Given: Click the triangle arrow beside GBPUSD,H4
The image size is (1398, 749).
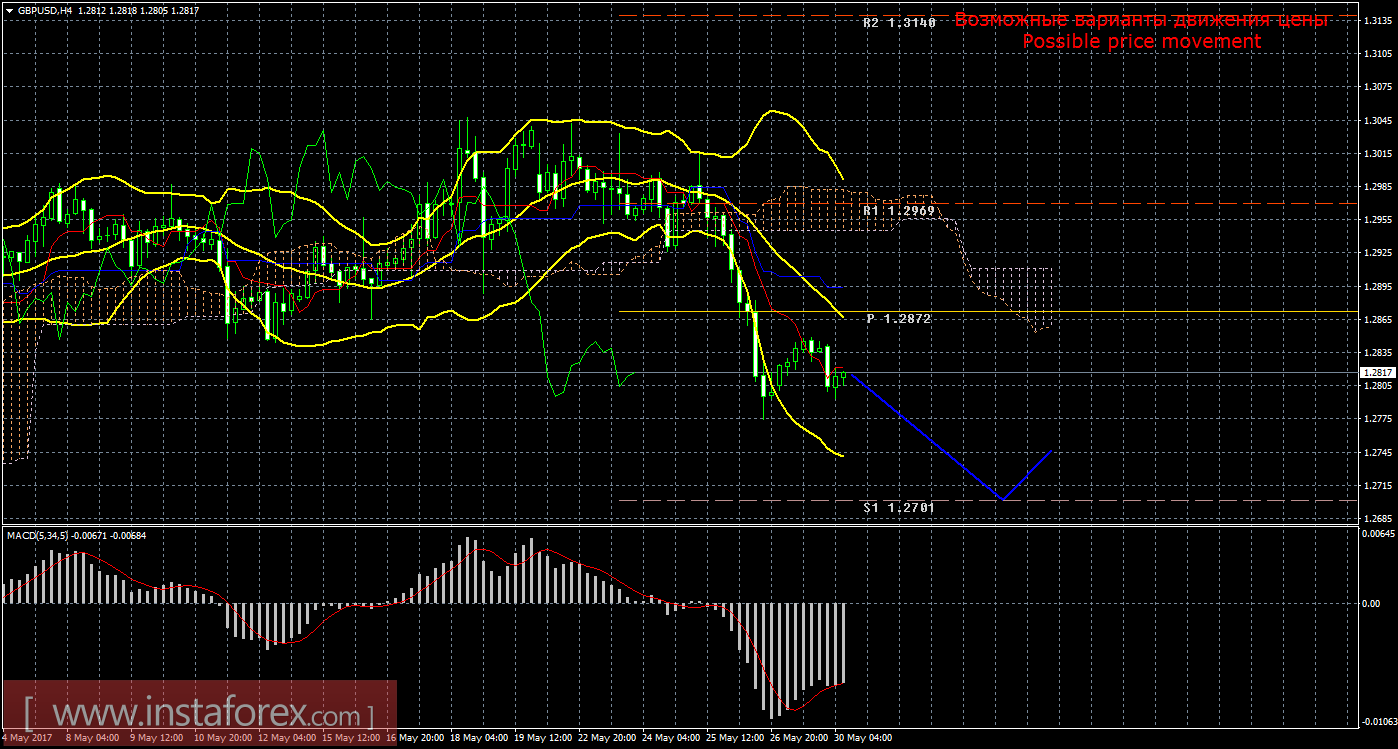Looking at the screenshot, I should click(x=9, y=10).
